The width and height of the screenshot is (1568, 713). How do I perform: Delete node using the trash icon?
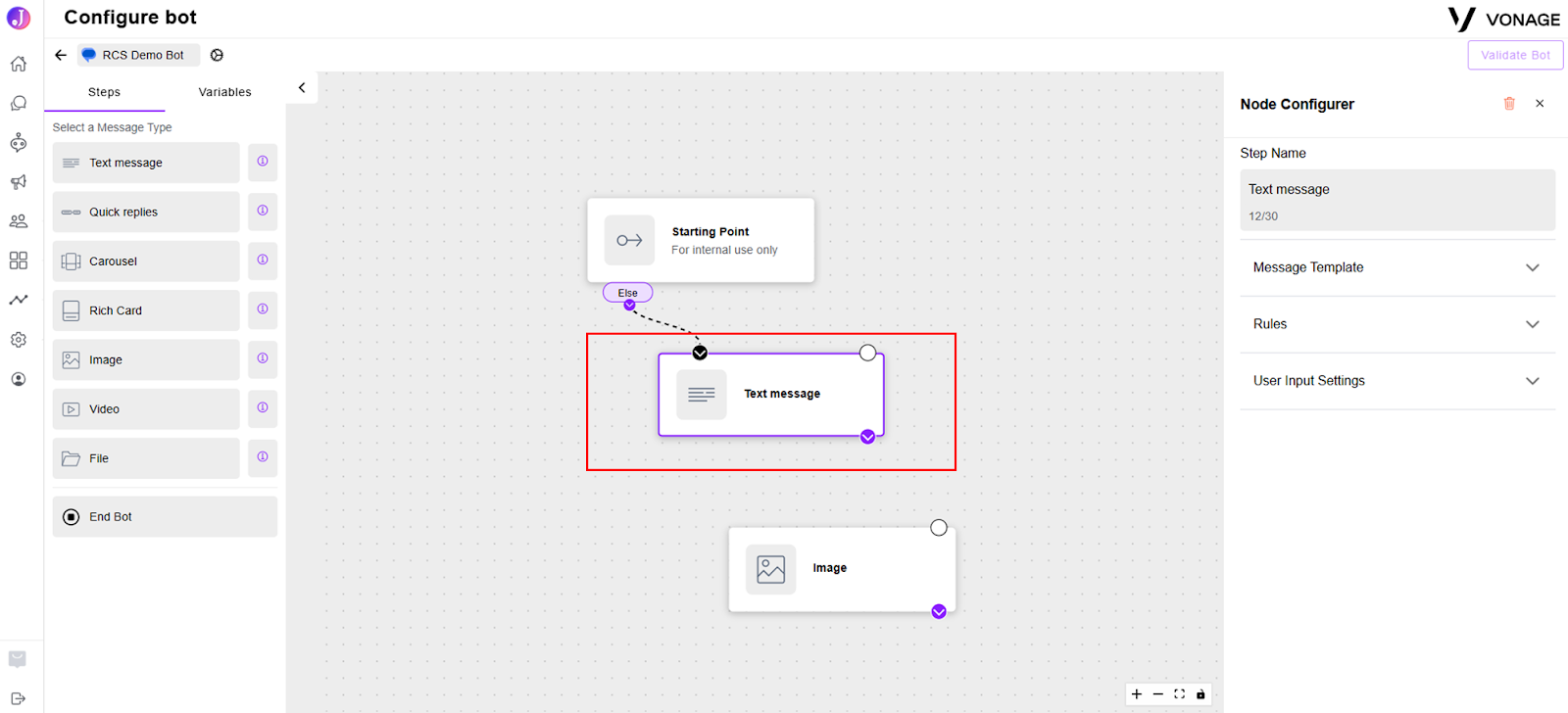(x=1509, y=104)
